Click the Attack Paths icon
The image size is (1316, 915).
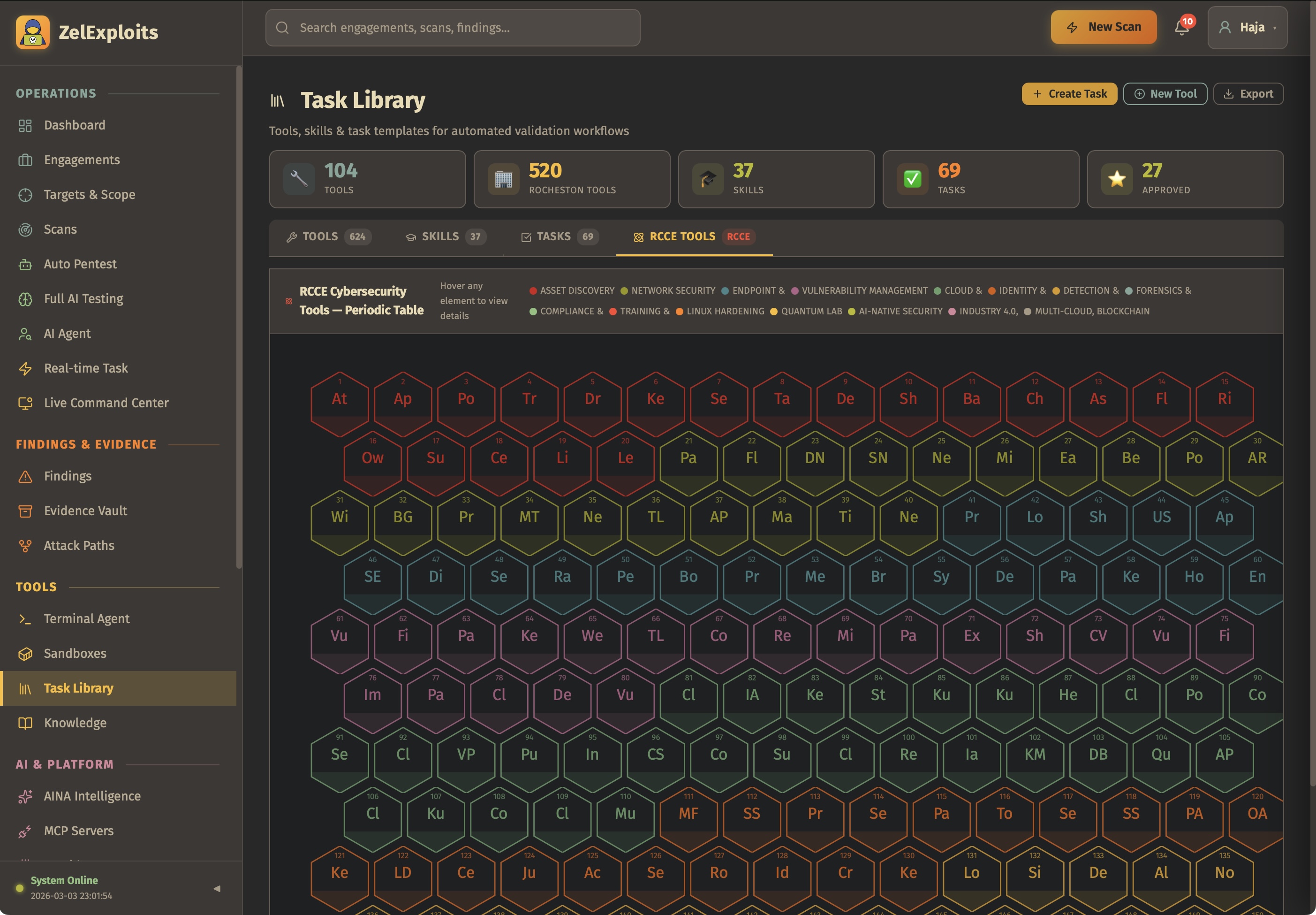[x=25, y=545]
